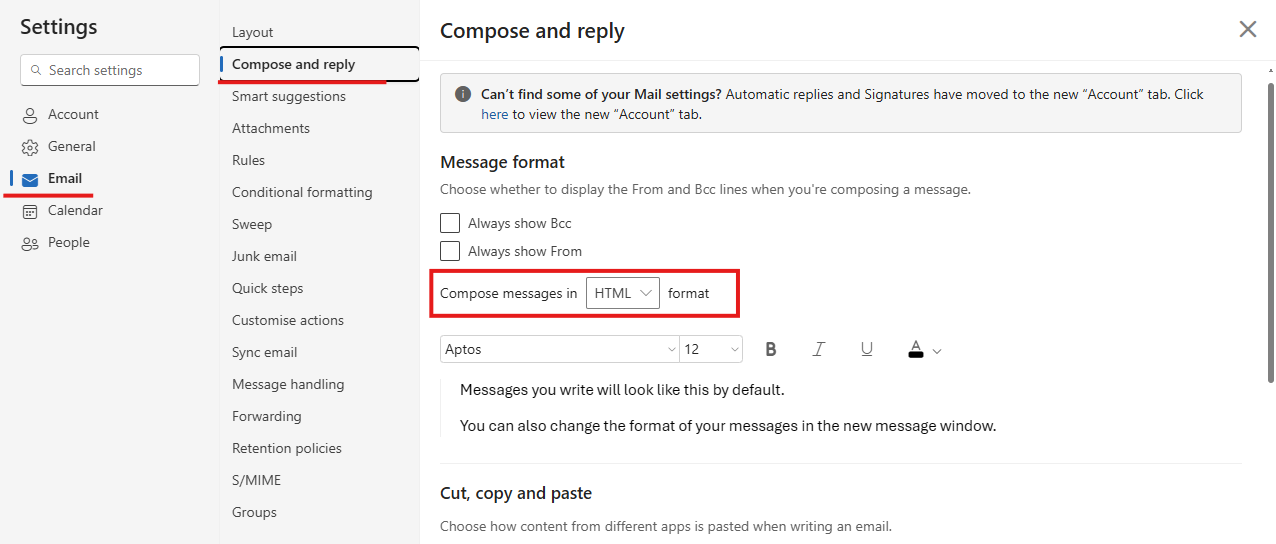1276x544 pixels.
Task: Open the Aptos font name dropdown
Action: tap(559, 349)
